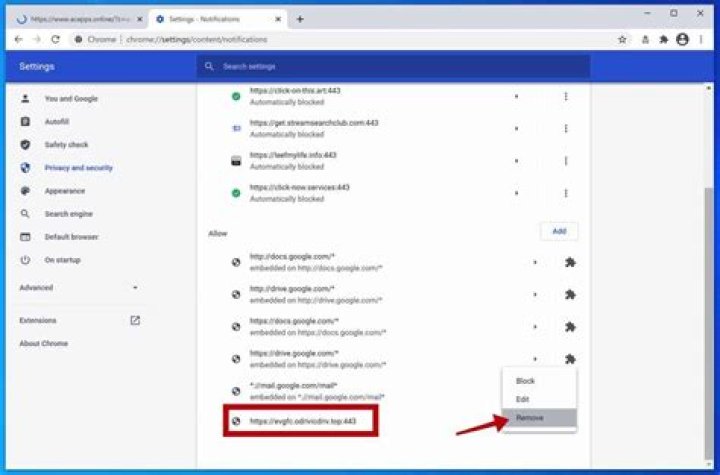The width and height of the screenshot is (720, 475).
Task: Expand the Advanced settings section
Action: [136, 288]
